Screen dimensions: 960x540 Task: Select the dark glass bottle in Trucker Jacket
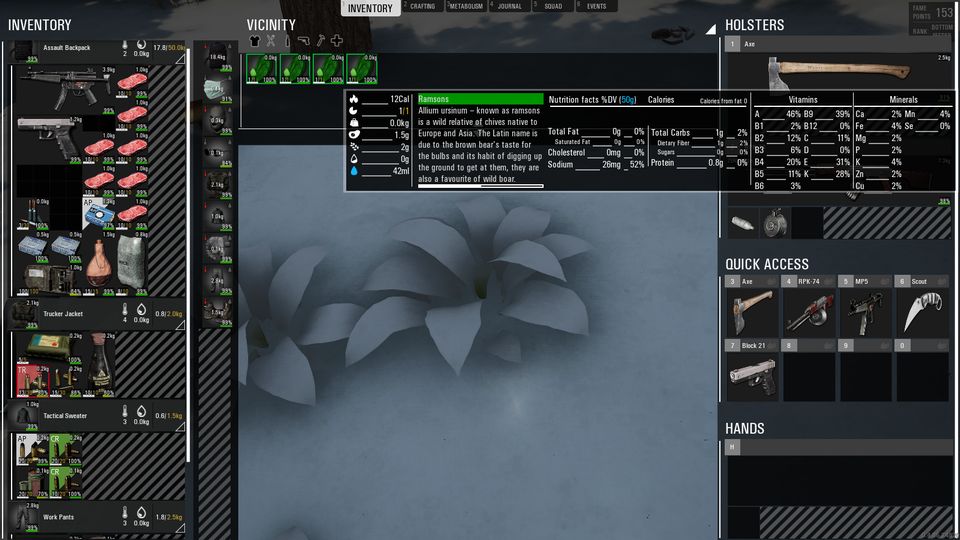pos(99,365)
